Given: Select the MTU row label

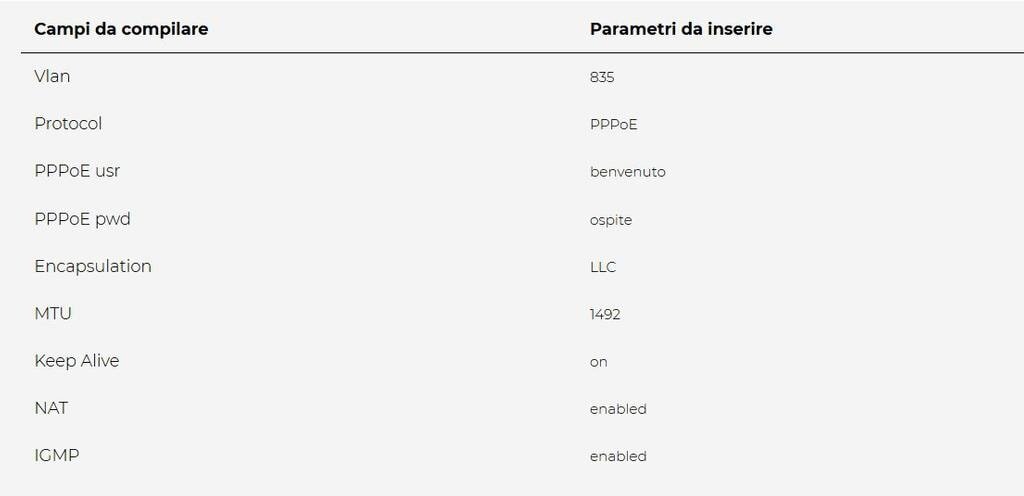Looking at the screenshot, I should (x=53, y=313).
